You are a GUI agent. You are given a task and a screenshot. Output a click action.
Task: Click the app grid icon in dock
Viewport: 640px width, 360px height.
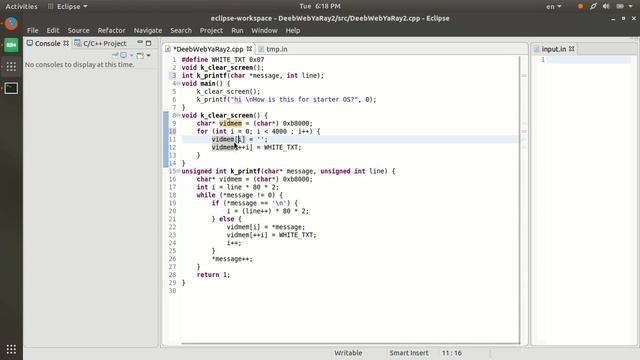[x=11, y=67]
